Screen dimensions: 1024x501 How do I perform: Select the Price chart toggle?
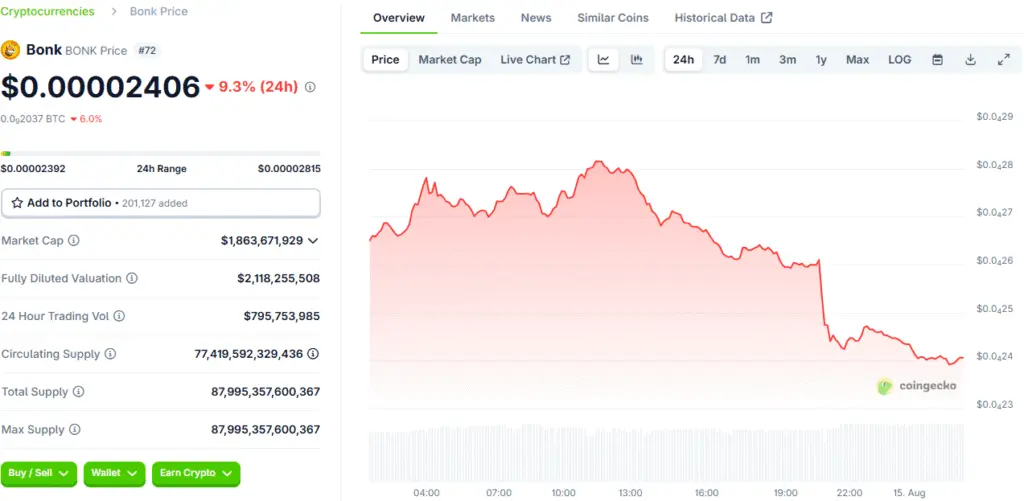[x=385, y=59]
